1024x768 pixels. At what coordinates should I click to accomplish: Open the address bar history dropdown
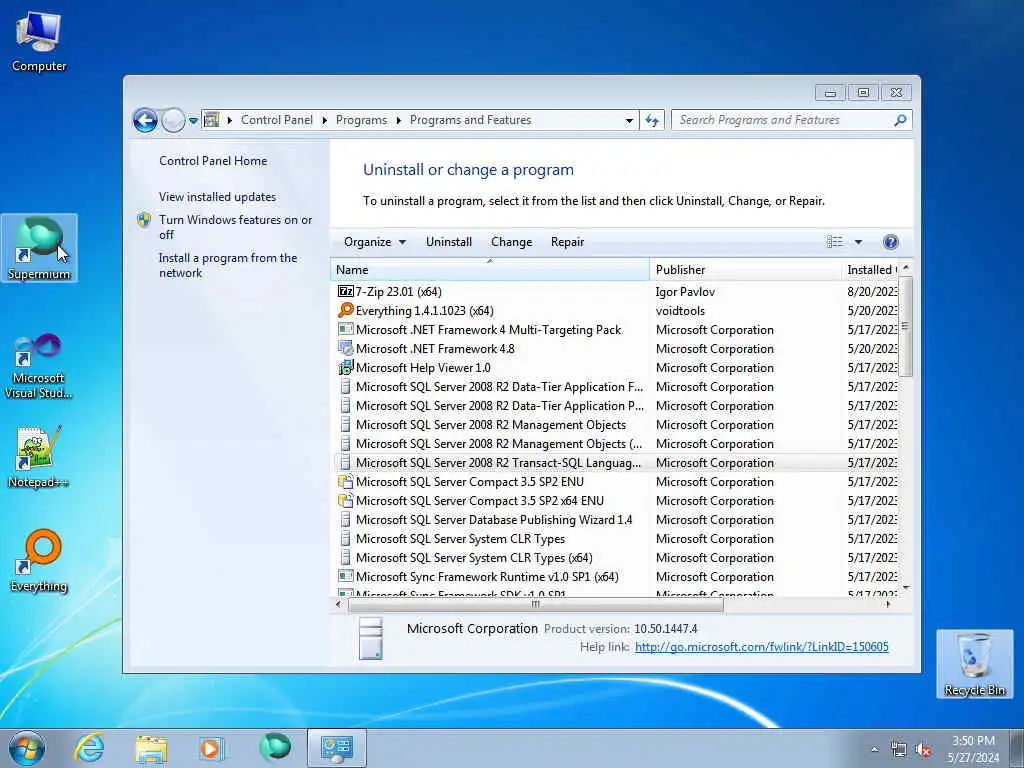[629, 120]
